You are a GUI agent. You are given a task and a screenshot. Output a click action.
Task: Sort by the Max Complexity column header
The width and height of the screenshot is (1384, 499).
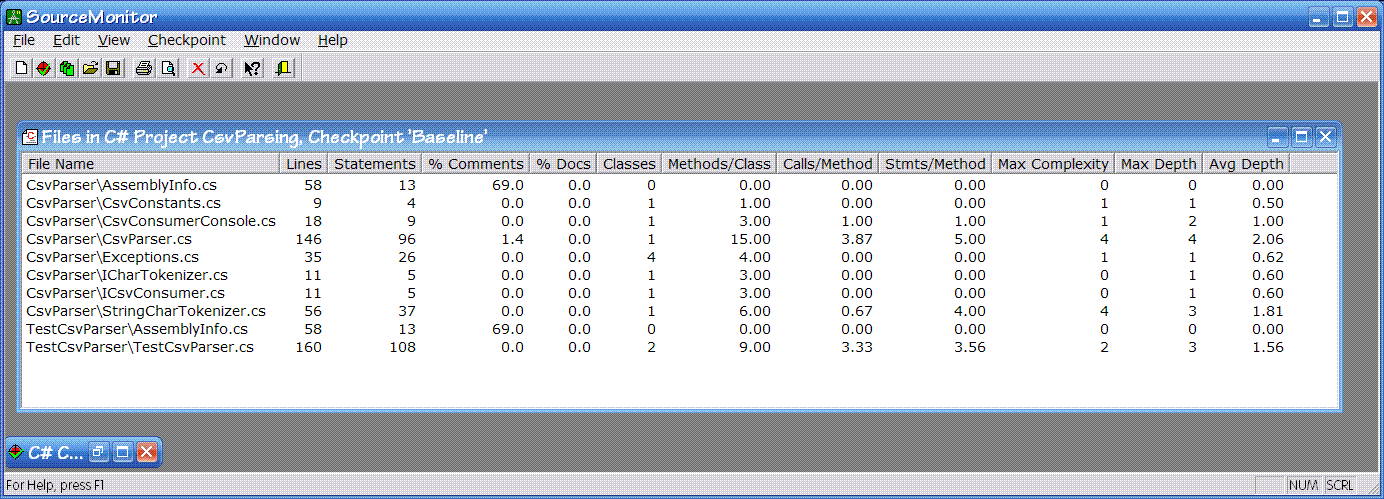tap(1053, 164)
